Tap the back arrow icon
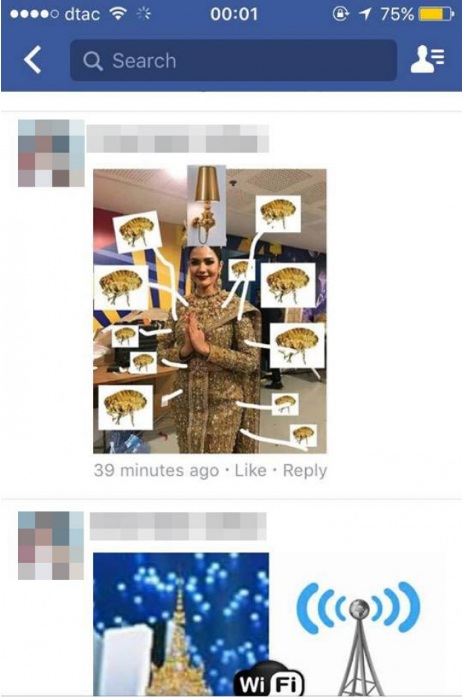469x697 pixels. pos(32,60)
